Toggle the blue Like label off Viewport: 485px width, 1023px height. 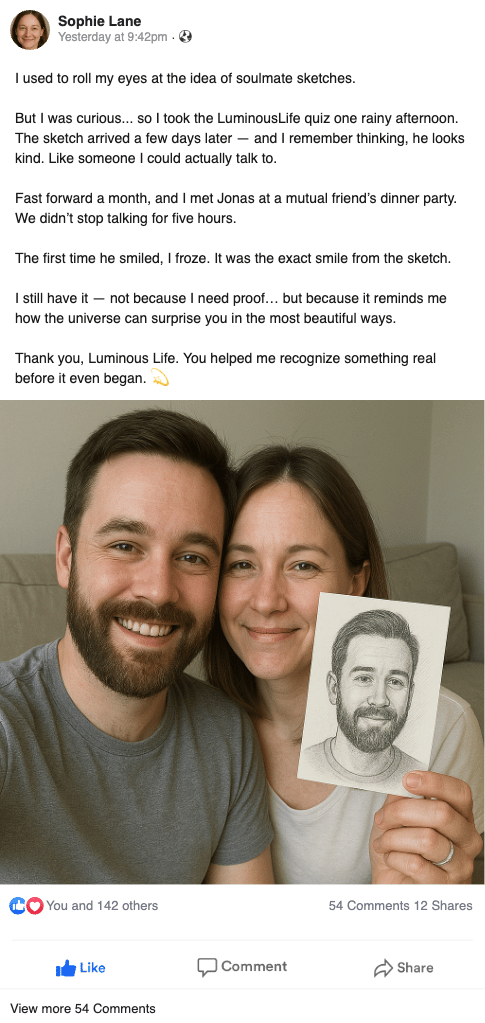click(x=92, y=968)
